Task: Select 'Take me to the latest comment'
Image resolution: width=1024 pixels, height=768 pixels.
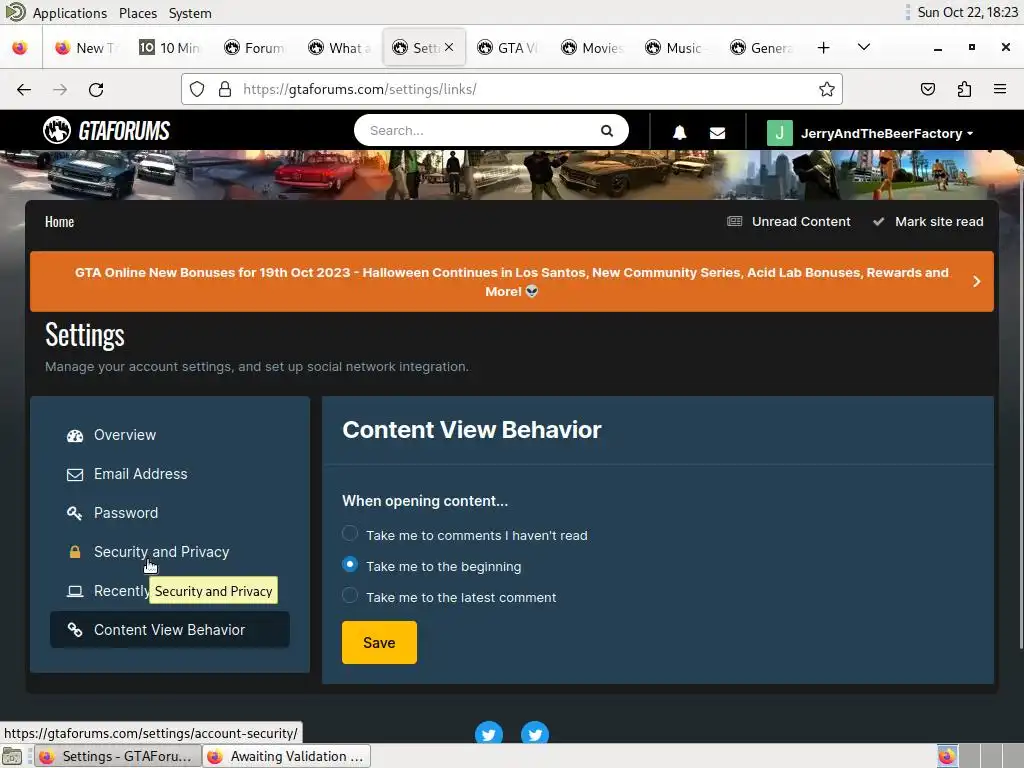Action: pyautogui.click(x=350, y=596)
